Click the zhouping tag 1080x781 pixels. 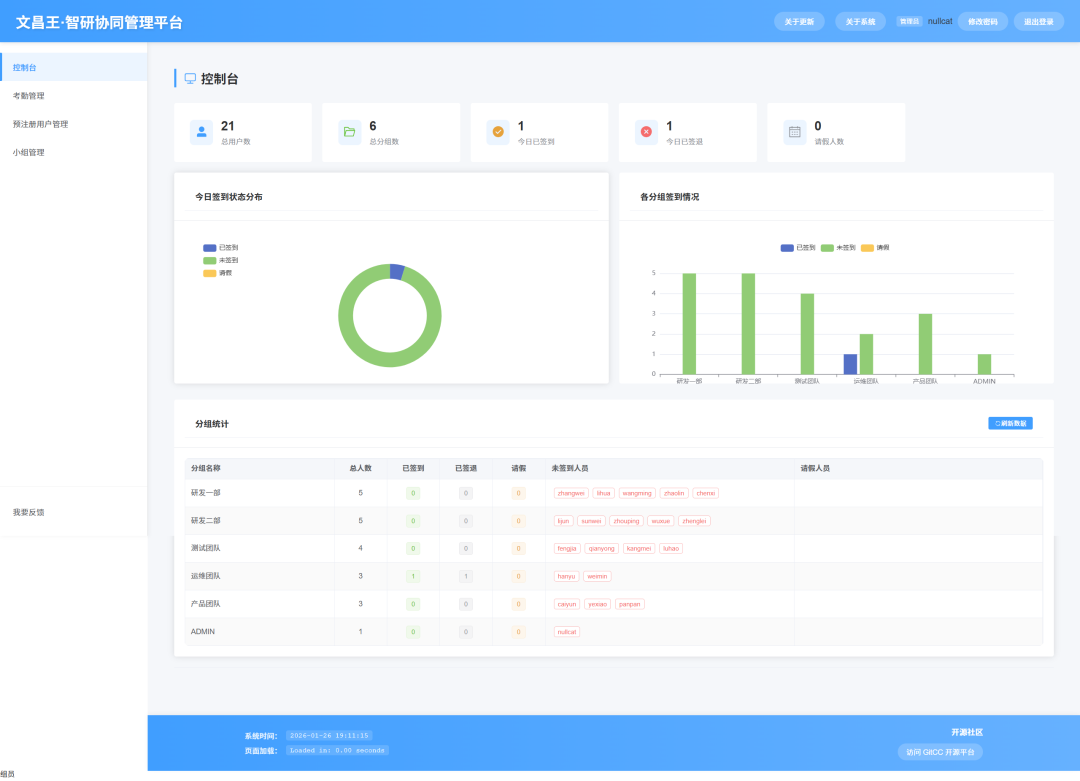pyautogui.click(x=626, y=521)
